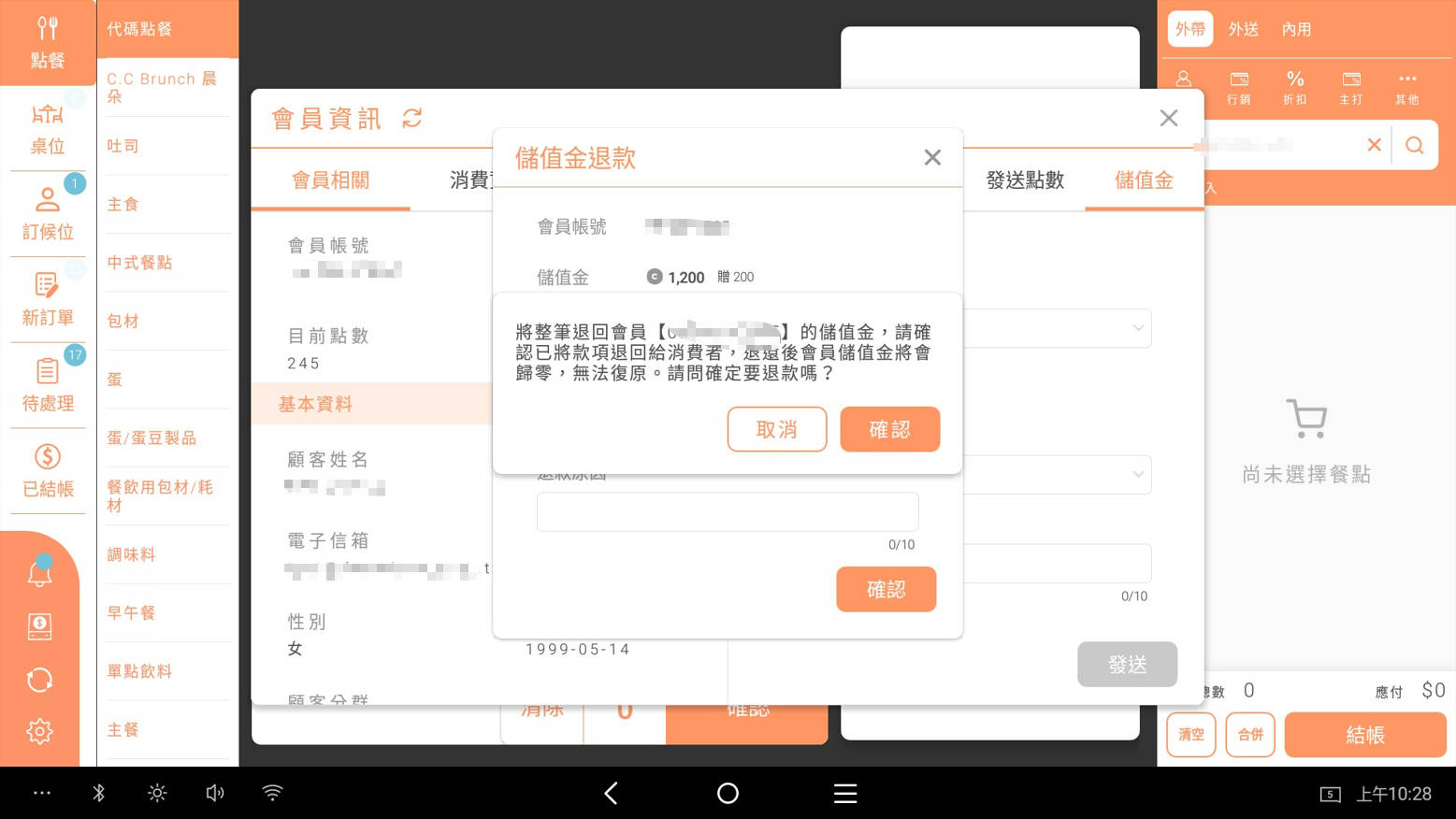Open the 折扣 discount percent icon
Screen dimensions: 1456x819
click(1295, 86)
